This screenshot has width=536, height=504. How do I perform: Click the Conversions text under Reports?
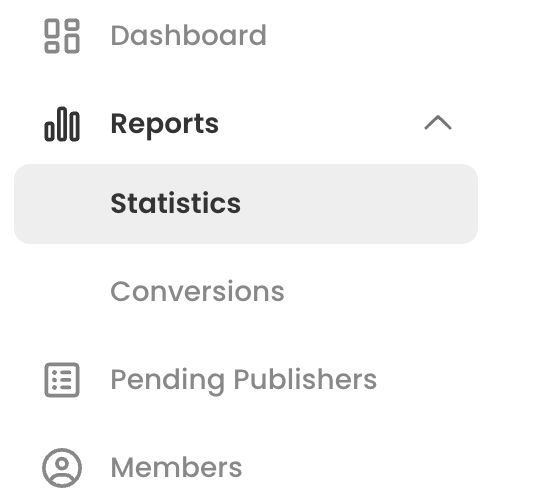198,291
